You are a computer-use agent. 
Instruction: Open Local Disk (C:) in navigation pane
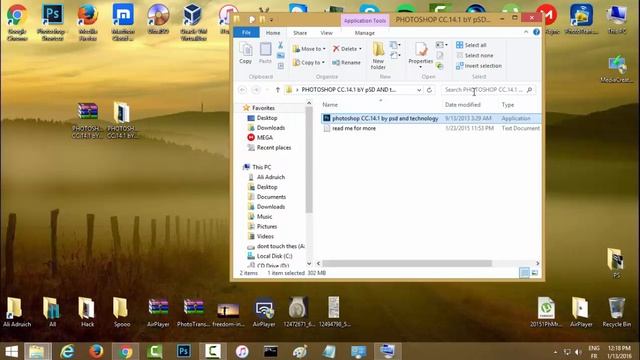(x=270, y=256)
